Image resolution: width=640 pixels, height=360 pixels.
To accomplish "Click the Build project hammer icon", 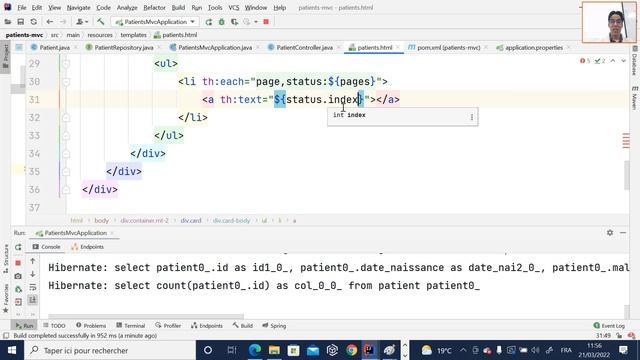I will click(100, 22).
